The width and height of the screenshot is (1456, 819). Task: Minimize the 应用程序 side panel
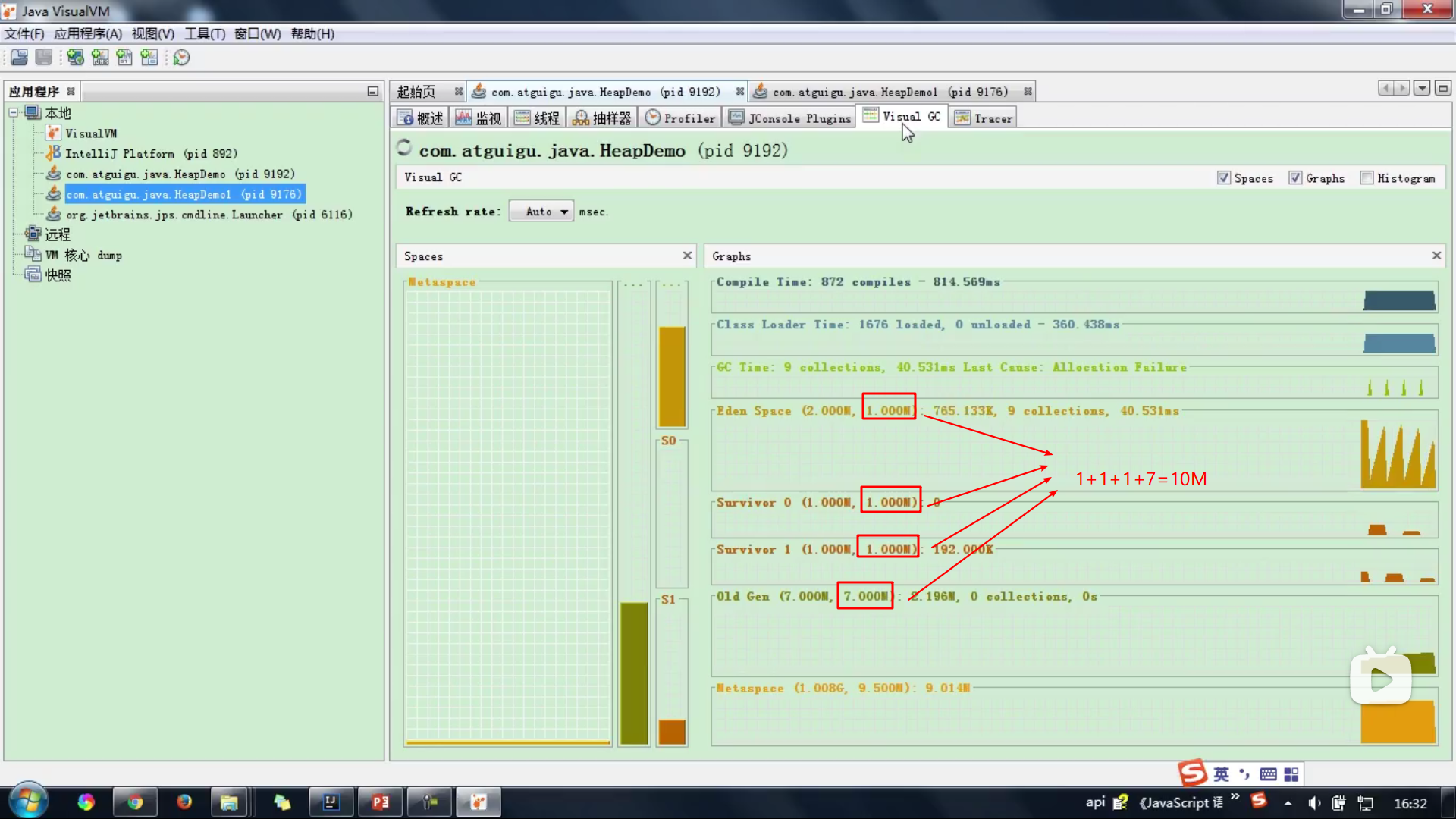pyautogui.click(x=372, y=91)
